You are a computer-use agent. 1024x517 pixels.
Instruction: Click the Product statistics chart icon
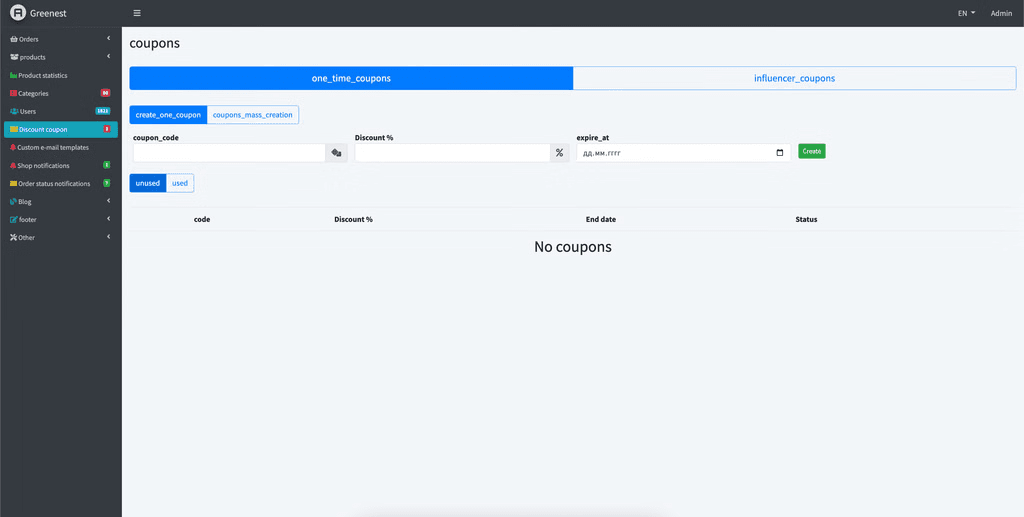tap(14, 76)
